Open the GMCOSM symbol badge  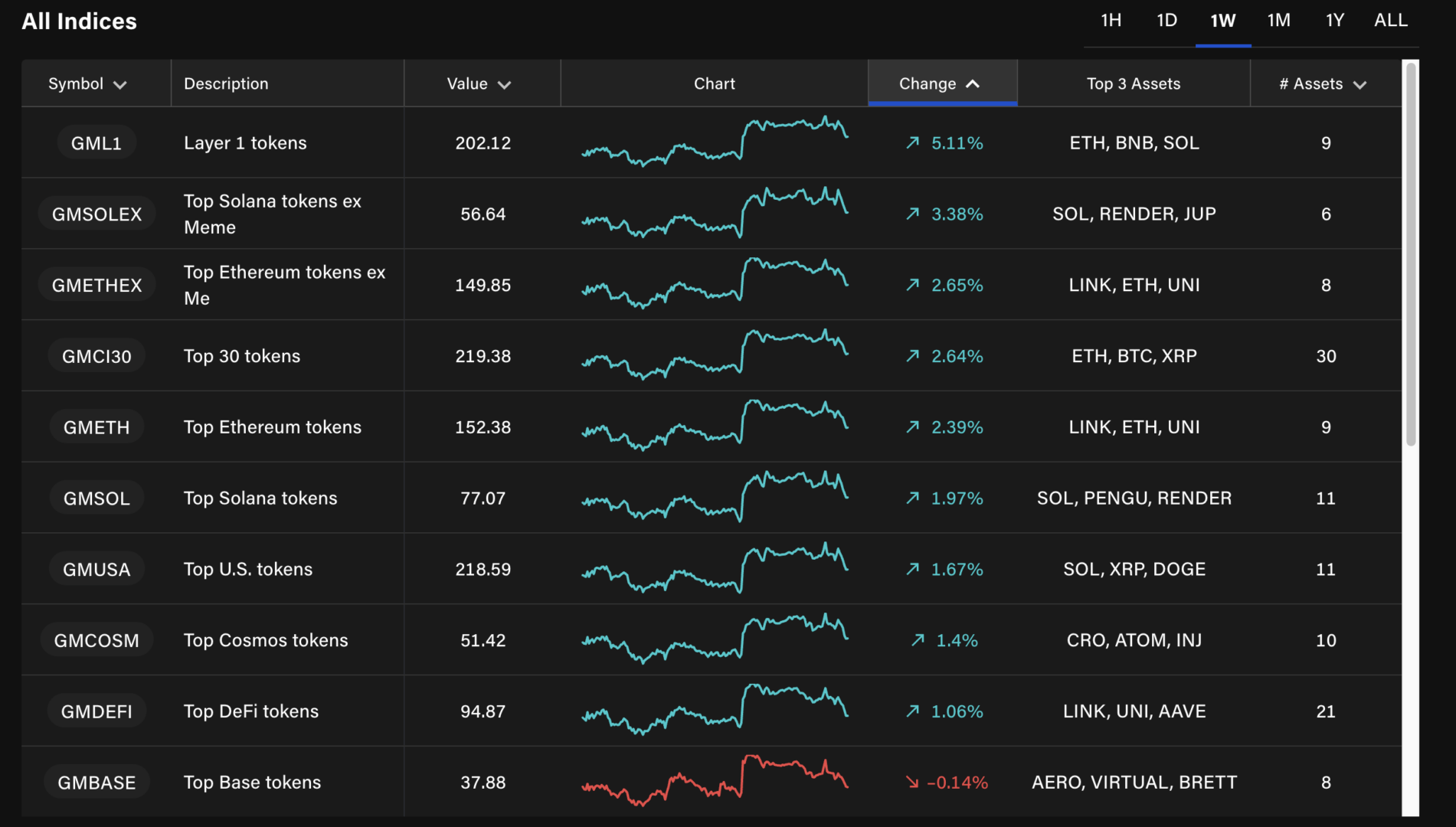(97, 641)
